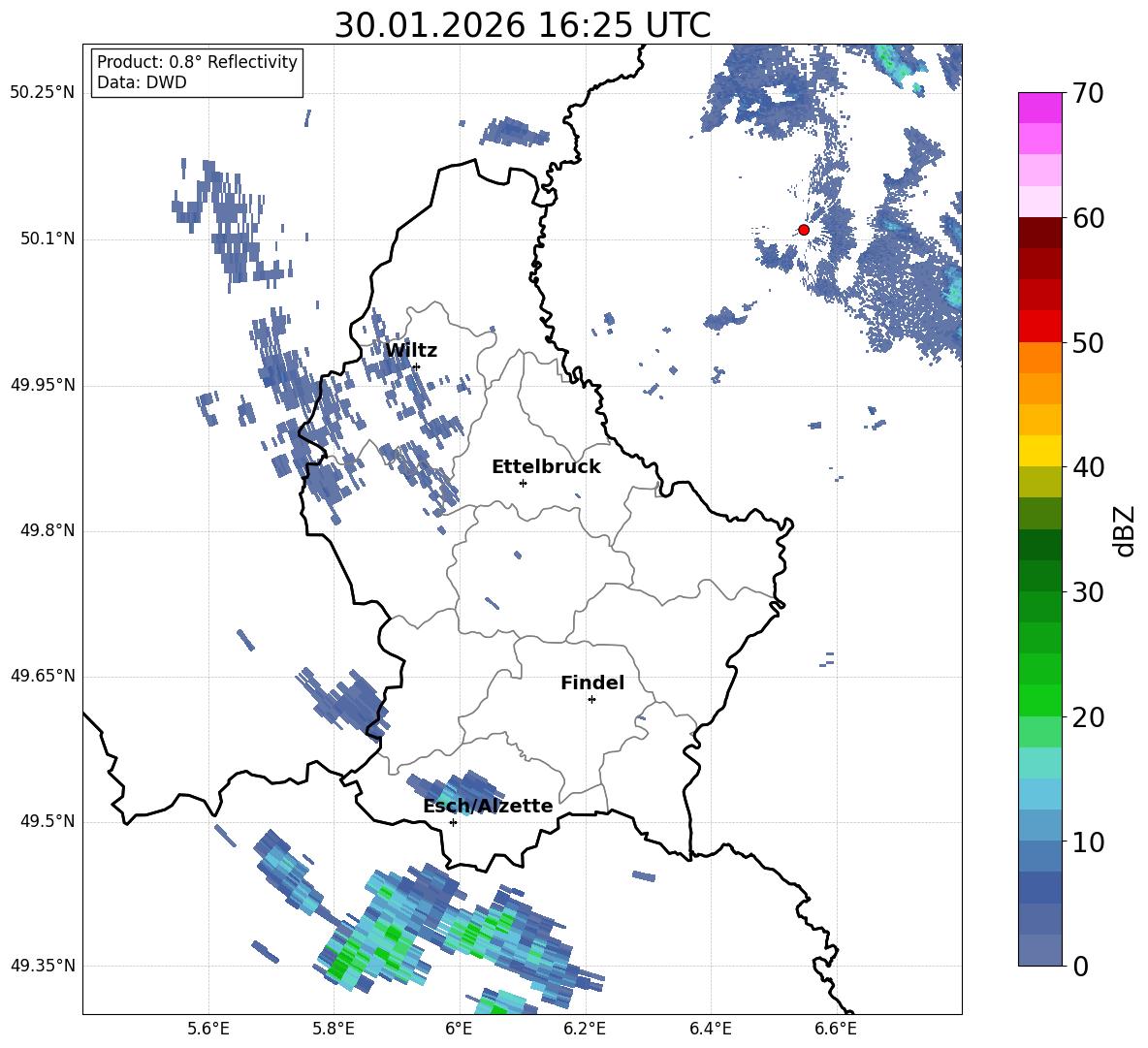Screen dimensions: 1148x1048
Task: Click the 6.2°E longitude label
Action: [585, 1030]
